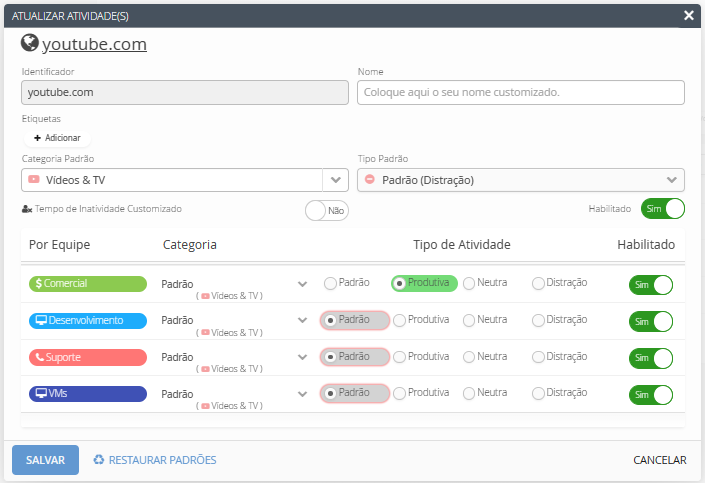Viewport: 705px width, 483px height.
Task: Choose Neutra radio for Comercial
Action: pos(469,283)
